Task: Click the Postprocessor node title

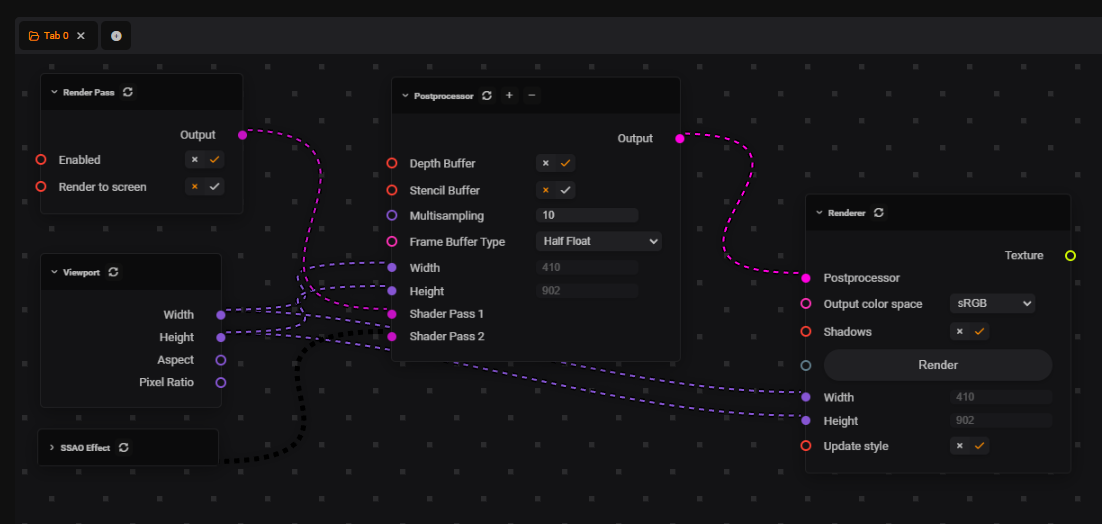Action: coord(443,96)
